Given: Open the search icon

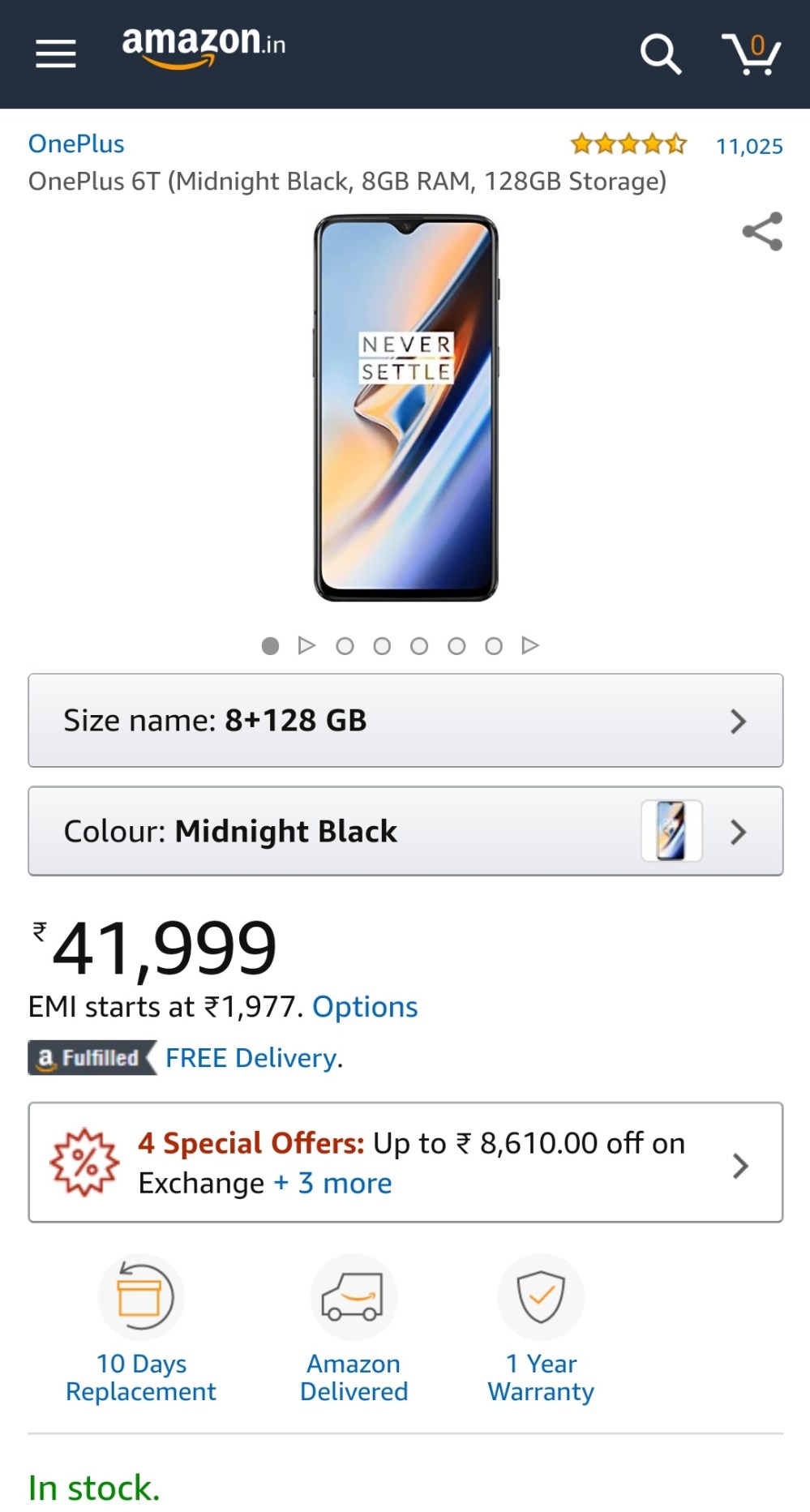Looking at the screenshot, I should pyautogui.click(x=660, y=54).
